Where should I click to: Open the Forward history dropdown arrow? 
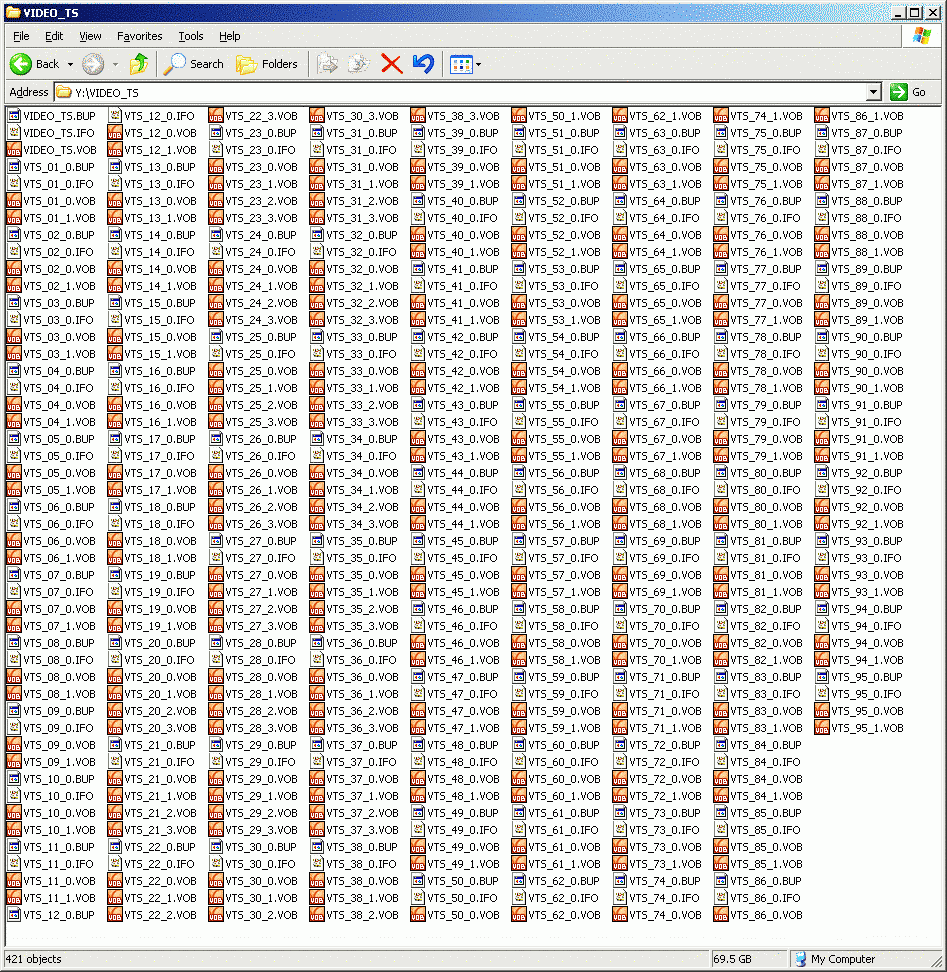[115, 64]
